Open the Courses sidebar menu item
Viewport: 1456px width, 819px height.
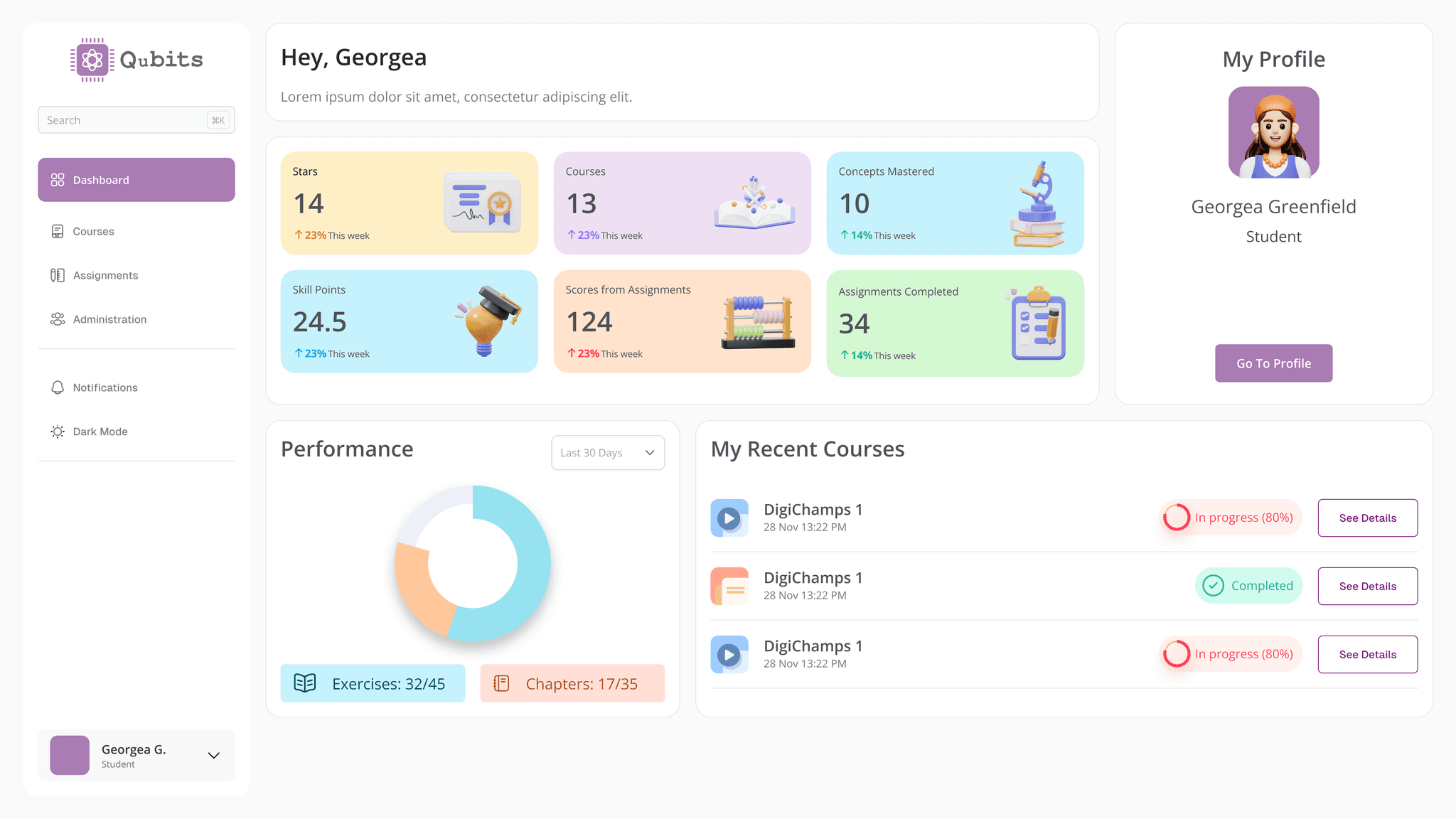point(93,231)
